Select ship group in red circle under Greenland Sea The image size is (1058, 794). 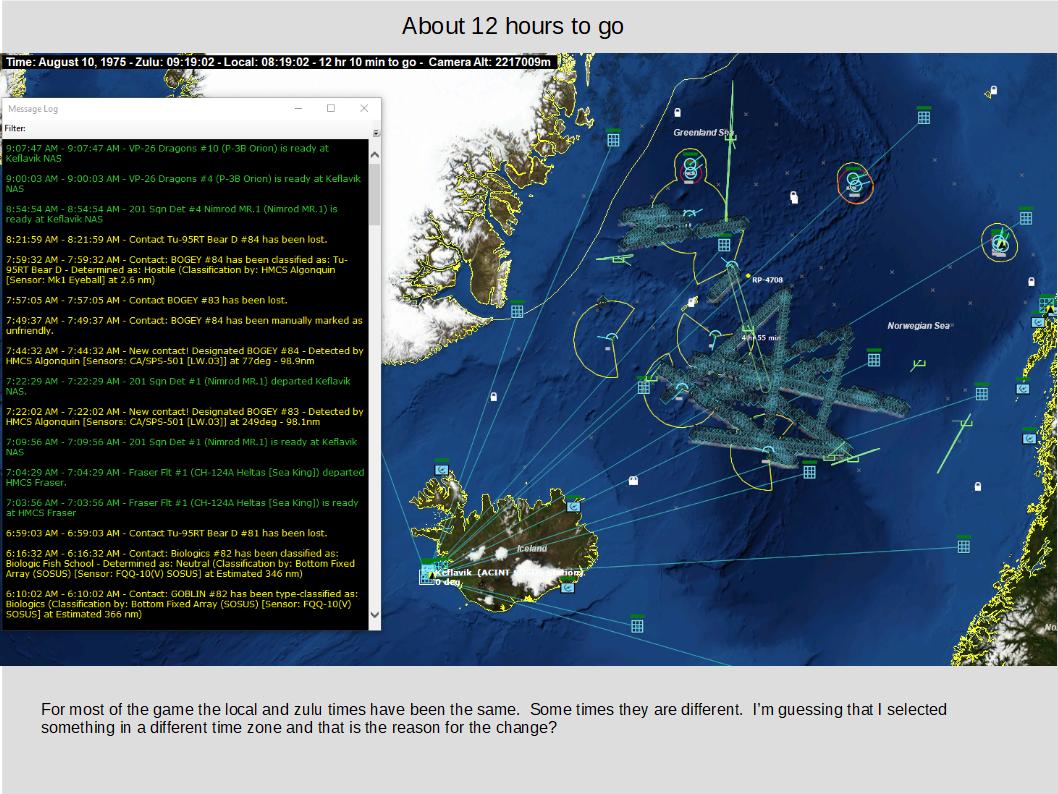click(x=690, y=167)
